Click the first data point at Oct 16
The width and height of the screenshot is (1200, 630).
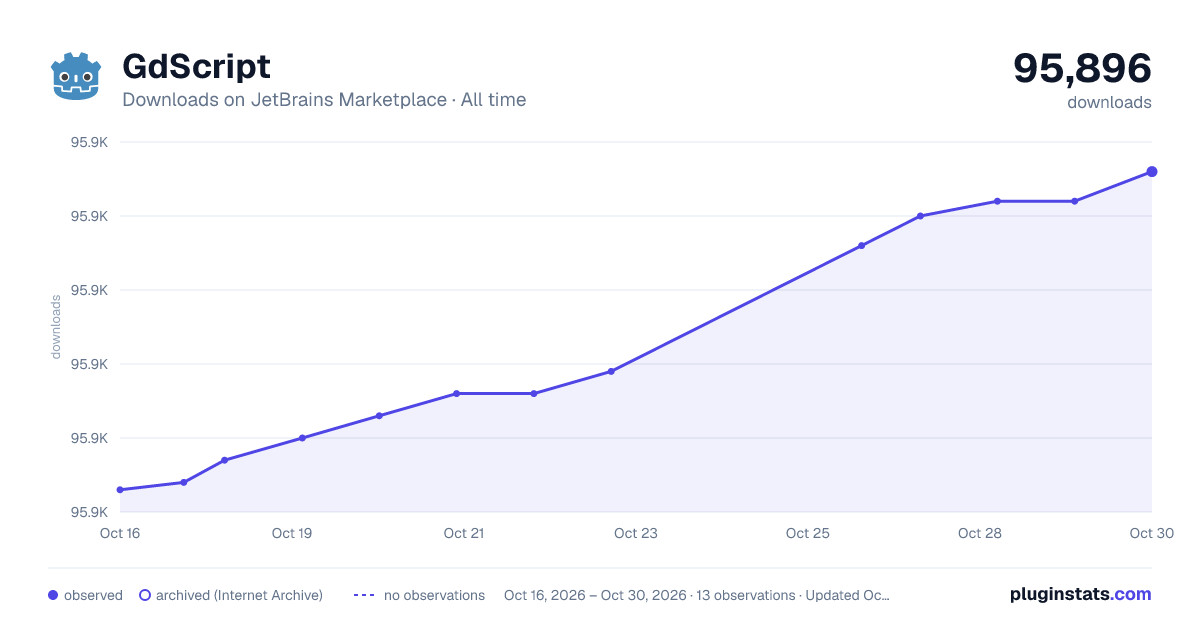pyautogui.click(x=120, y=490)
